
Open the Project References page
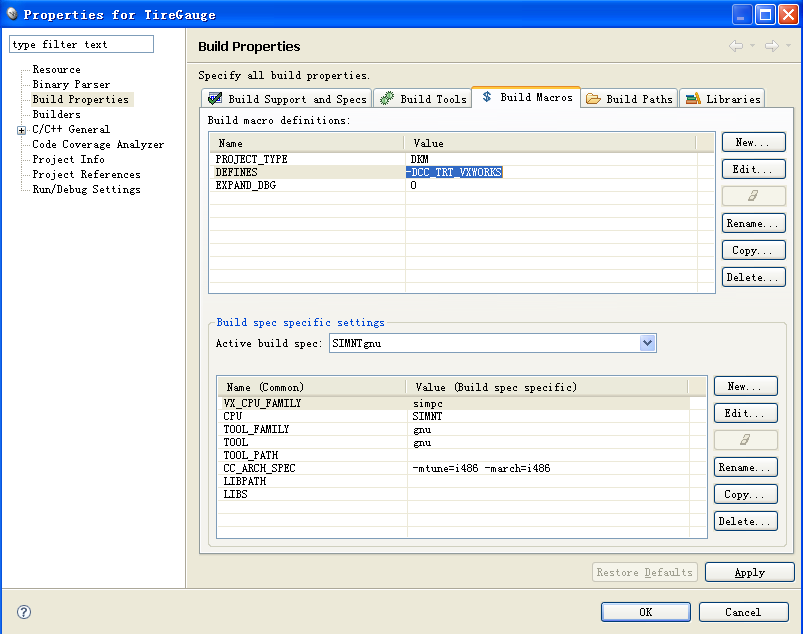coord(86,174)
